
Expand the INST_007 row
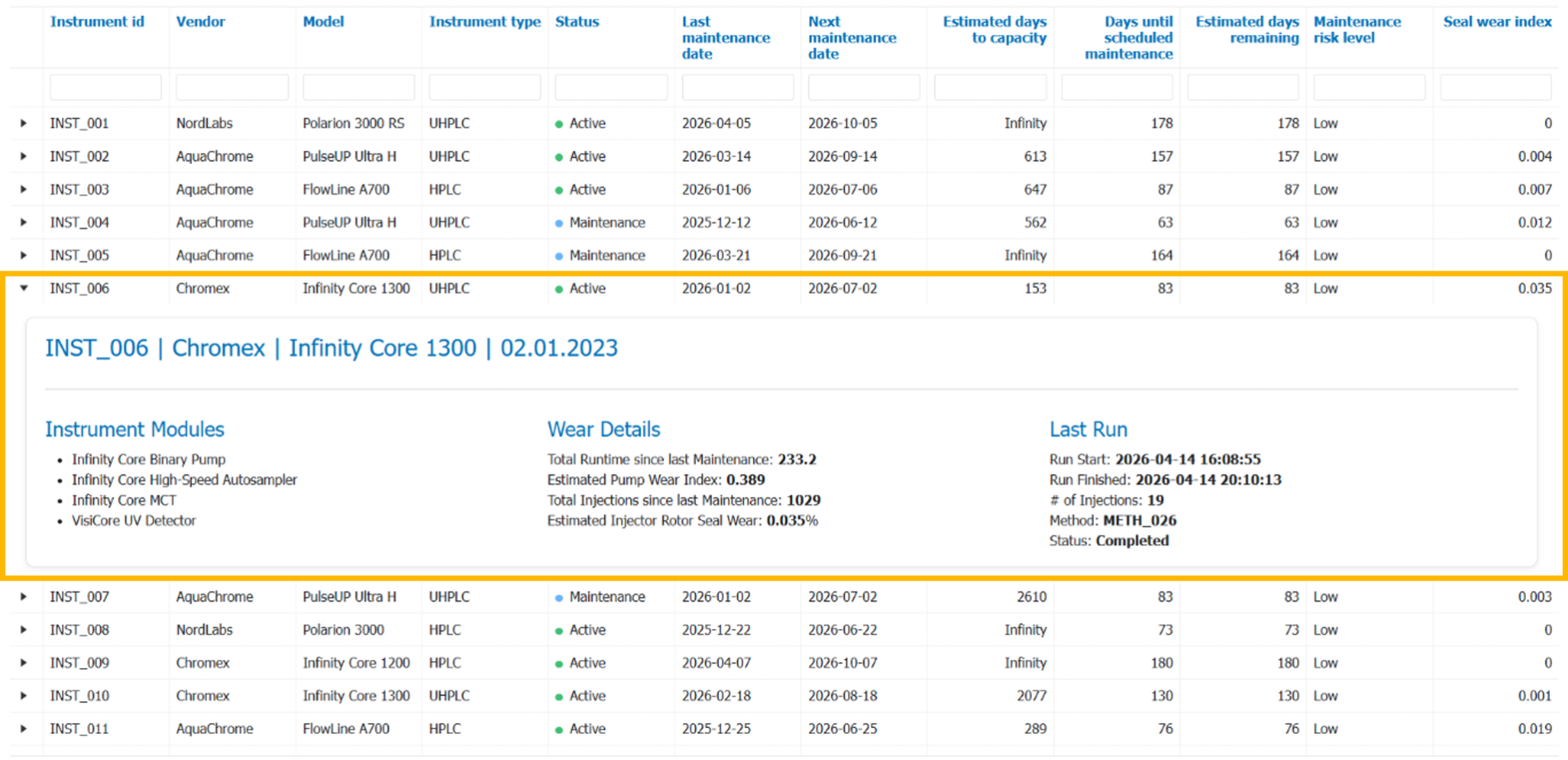click(x=24, y=597)
